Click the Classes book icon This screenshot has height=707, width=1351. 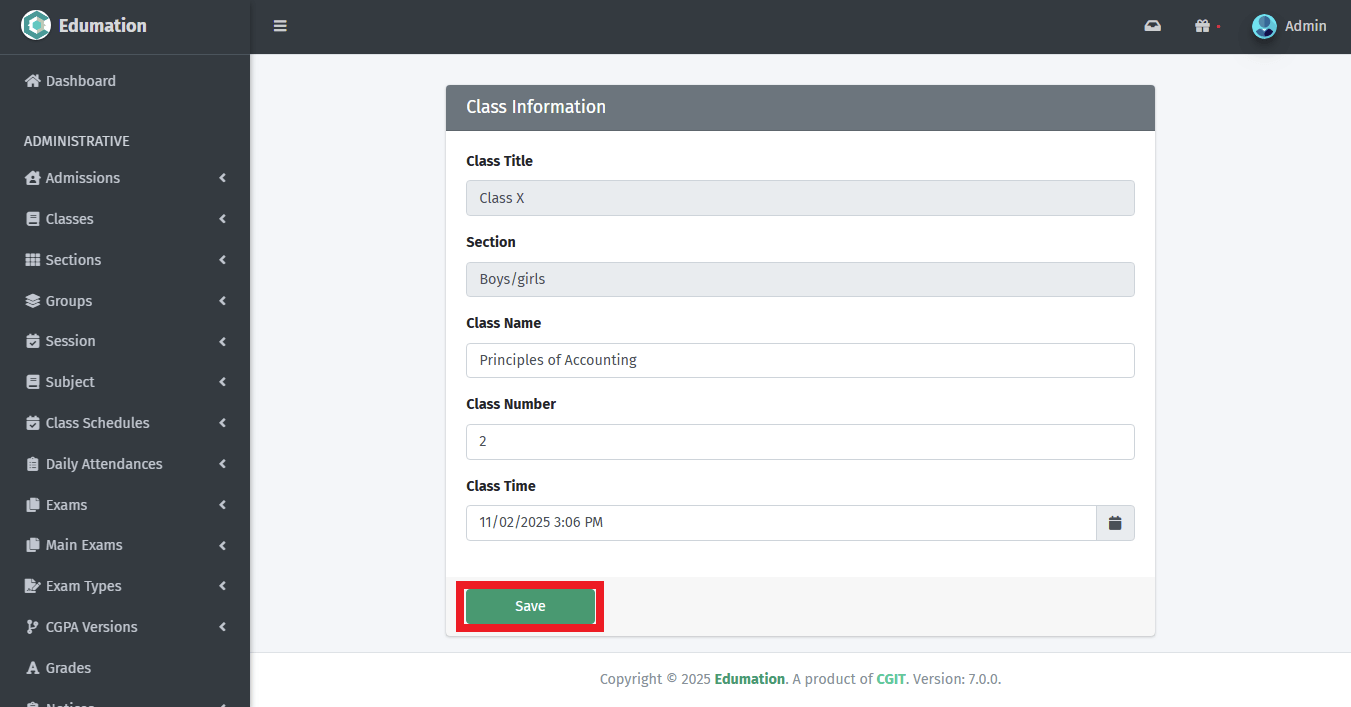(x=33, y=219)
